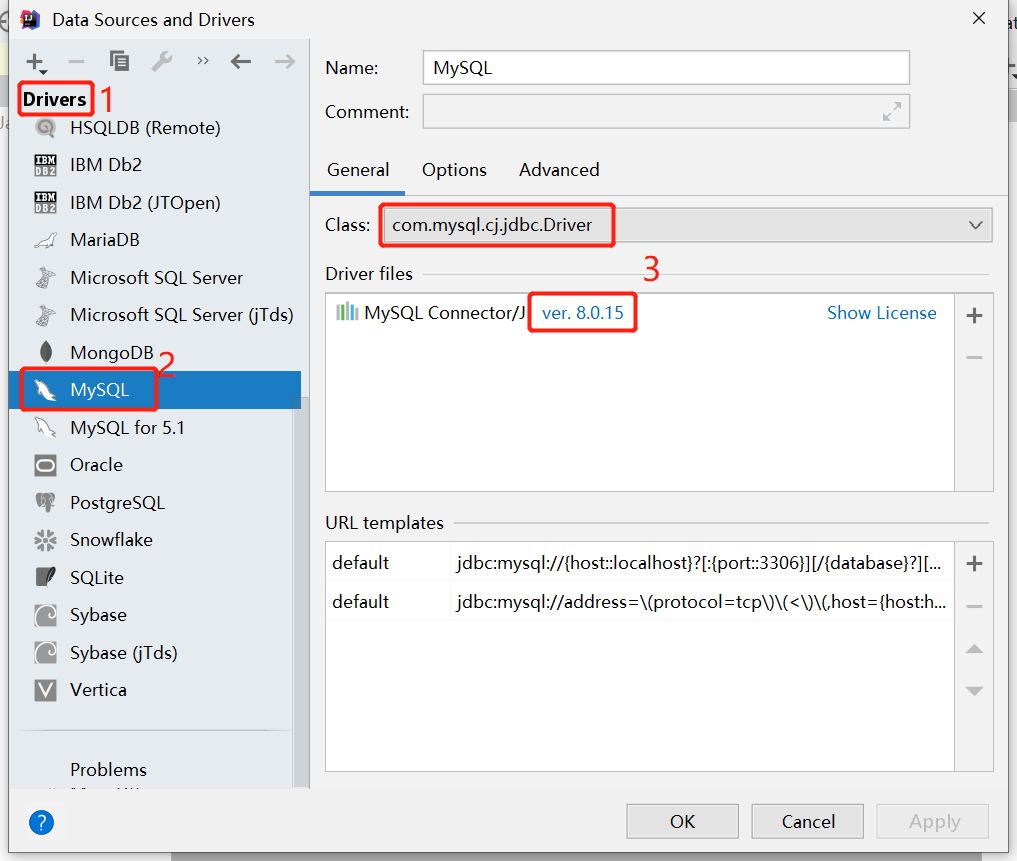Screen dimensions: 1017x861
Task: Click the Name input field
Action: (666, 67)
